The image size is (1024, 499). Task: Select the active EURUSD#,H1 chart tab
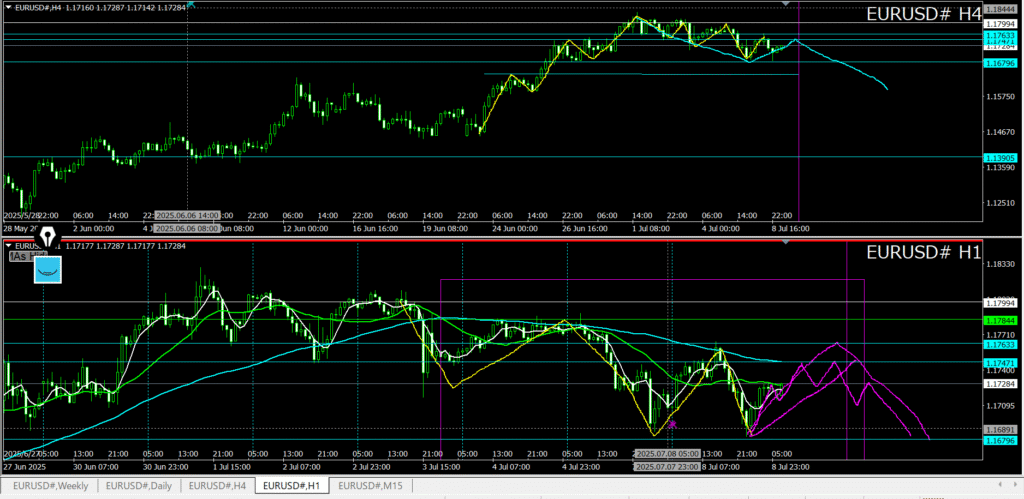291,485
